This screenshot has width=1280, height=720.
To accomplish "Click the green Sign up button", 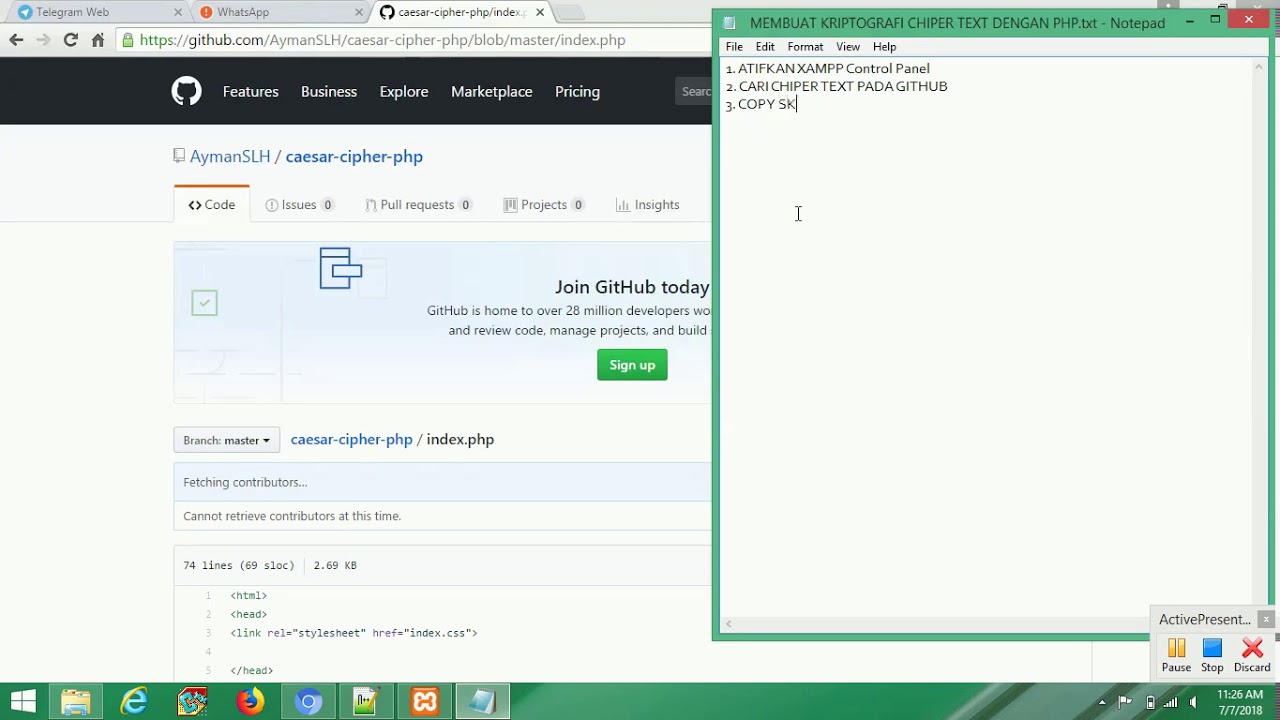I will 632,365.
